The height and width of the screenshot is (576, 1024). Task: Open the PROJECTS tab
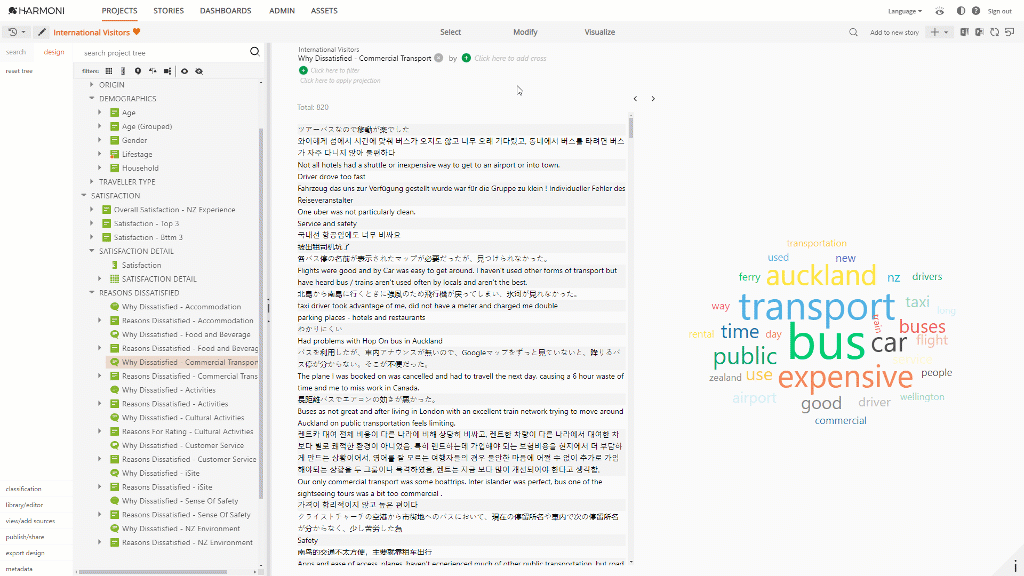pyautogui.click(x=120, y=11)
